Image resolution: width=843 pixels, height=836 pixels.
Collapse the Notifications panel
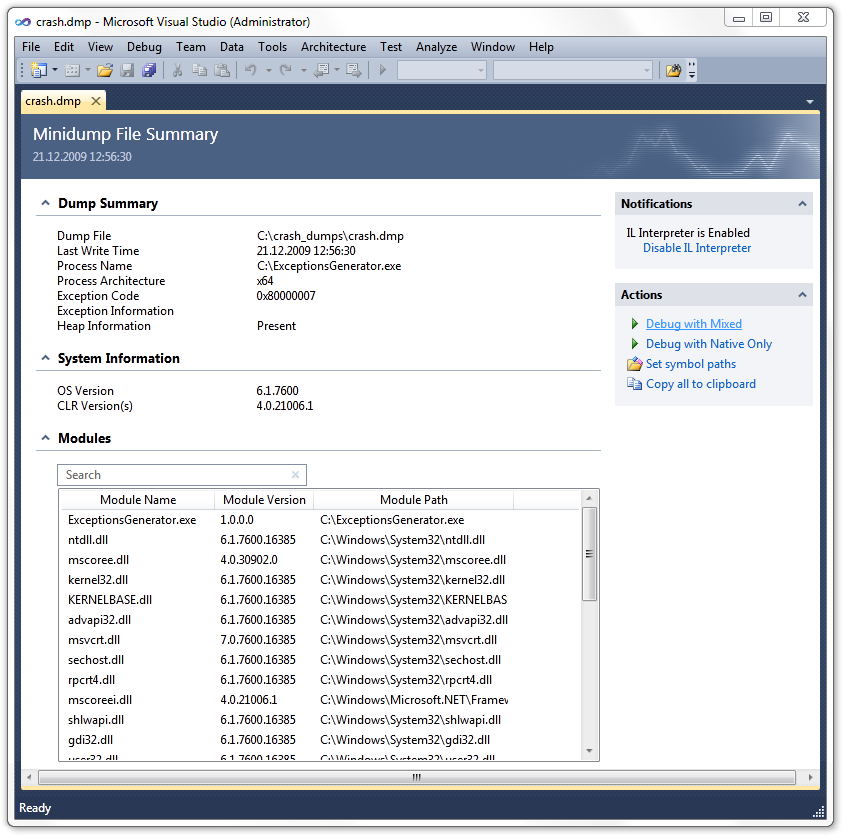802,204
